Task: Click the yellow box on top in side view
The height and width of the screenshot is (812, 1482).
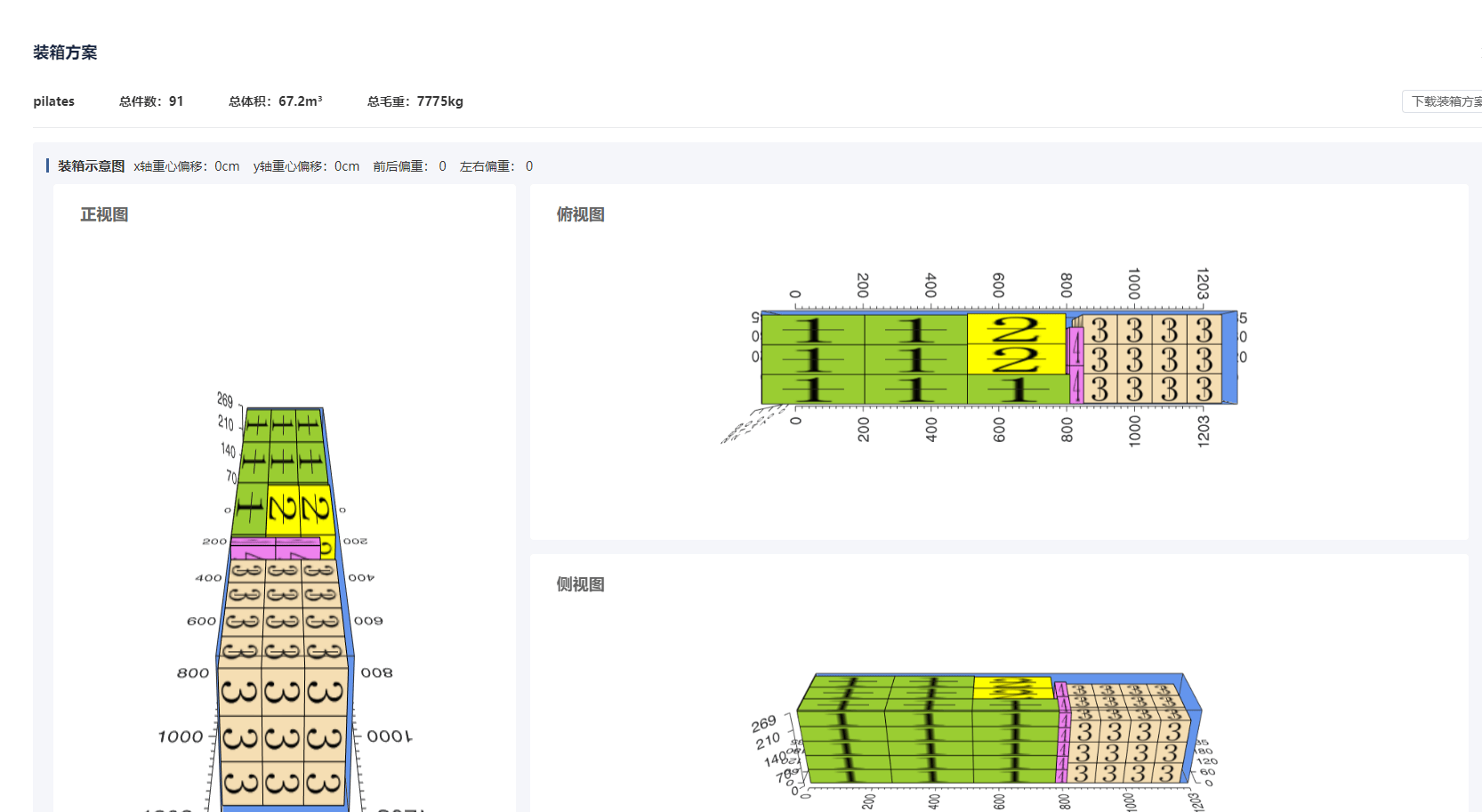Action: click(x=1012, y=687)
